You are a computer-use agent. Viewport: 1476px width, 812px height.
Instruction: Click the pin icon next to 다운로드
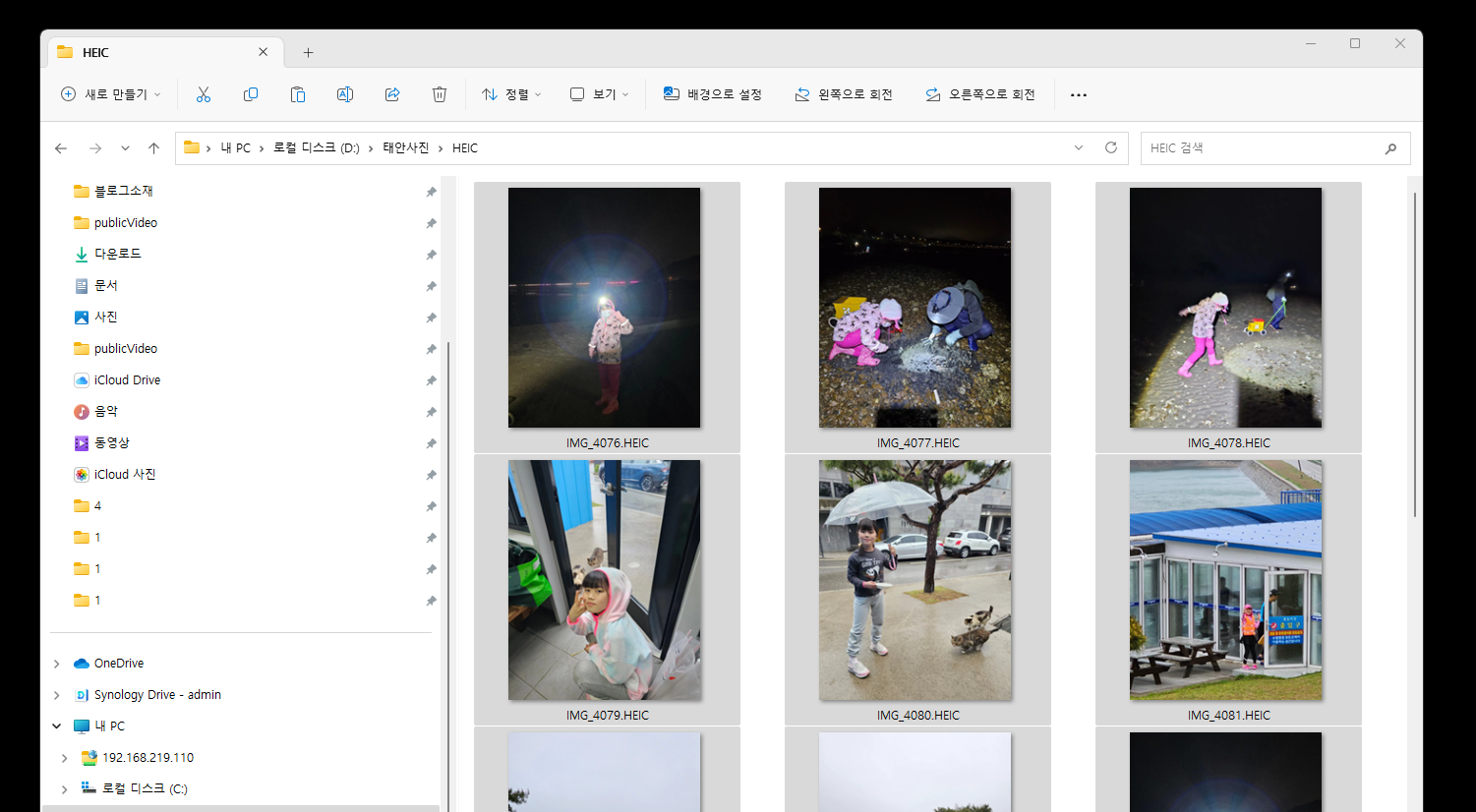coord(431,255)
